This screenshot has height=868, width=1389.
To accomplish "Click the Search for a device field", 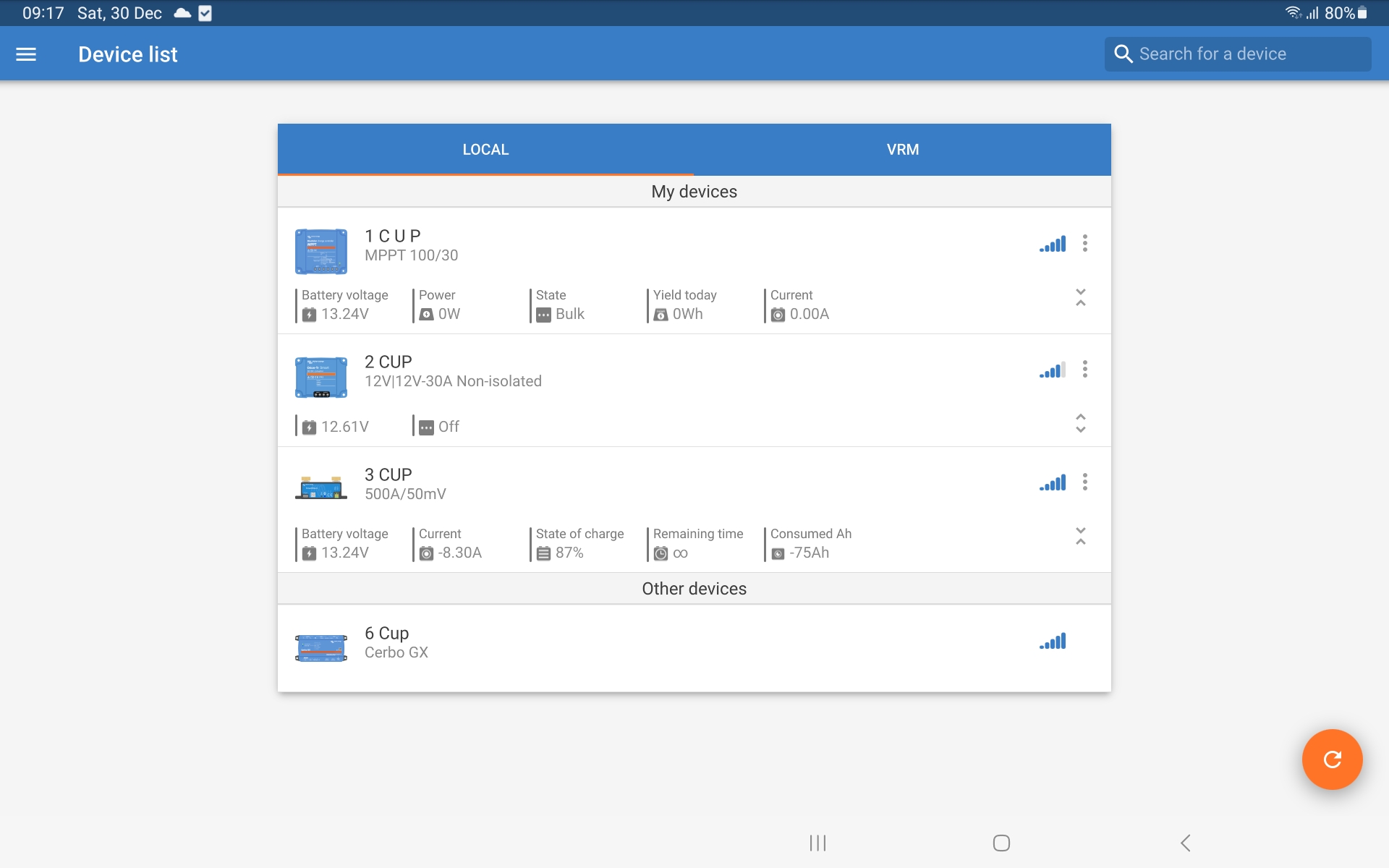I will pos(1237,54).
